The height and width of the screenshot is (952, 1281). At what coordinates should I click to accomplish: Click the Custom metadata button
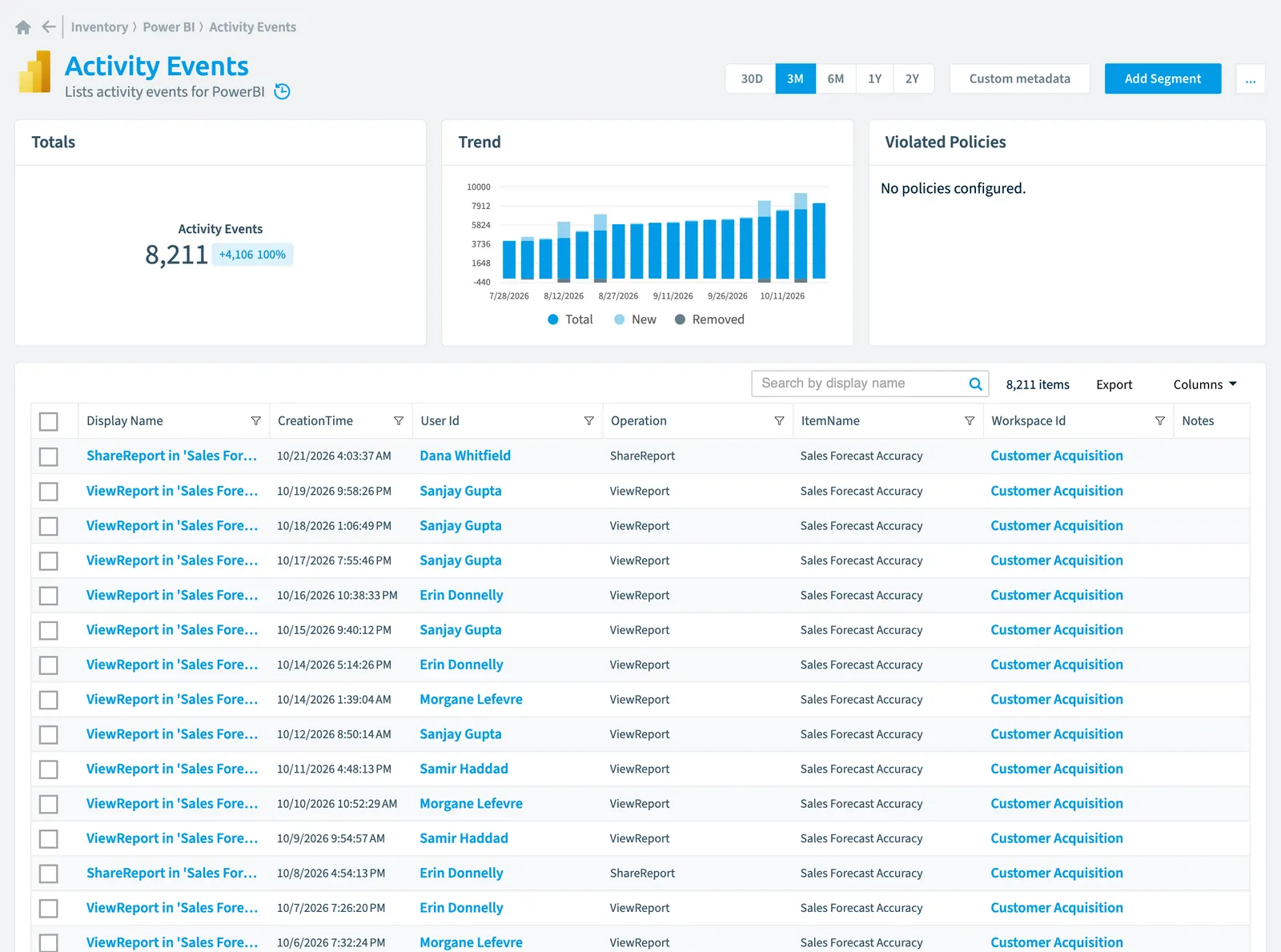click(x=1019, y=78)
